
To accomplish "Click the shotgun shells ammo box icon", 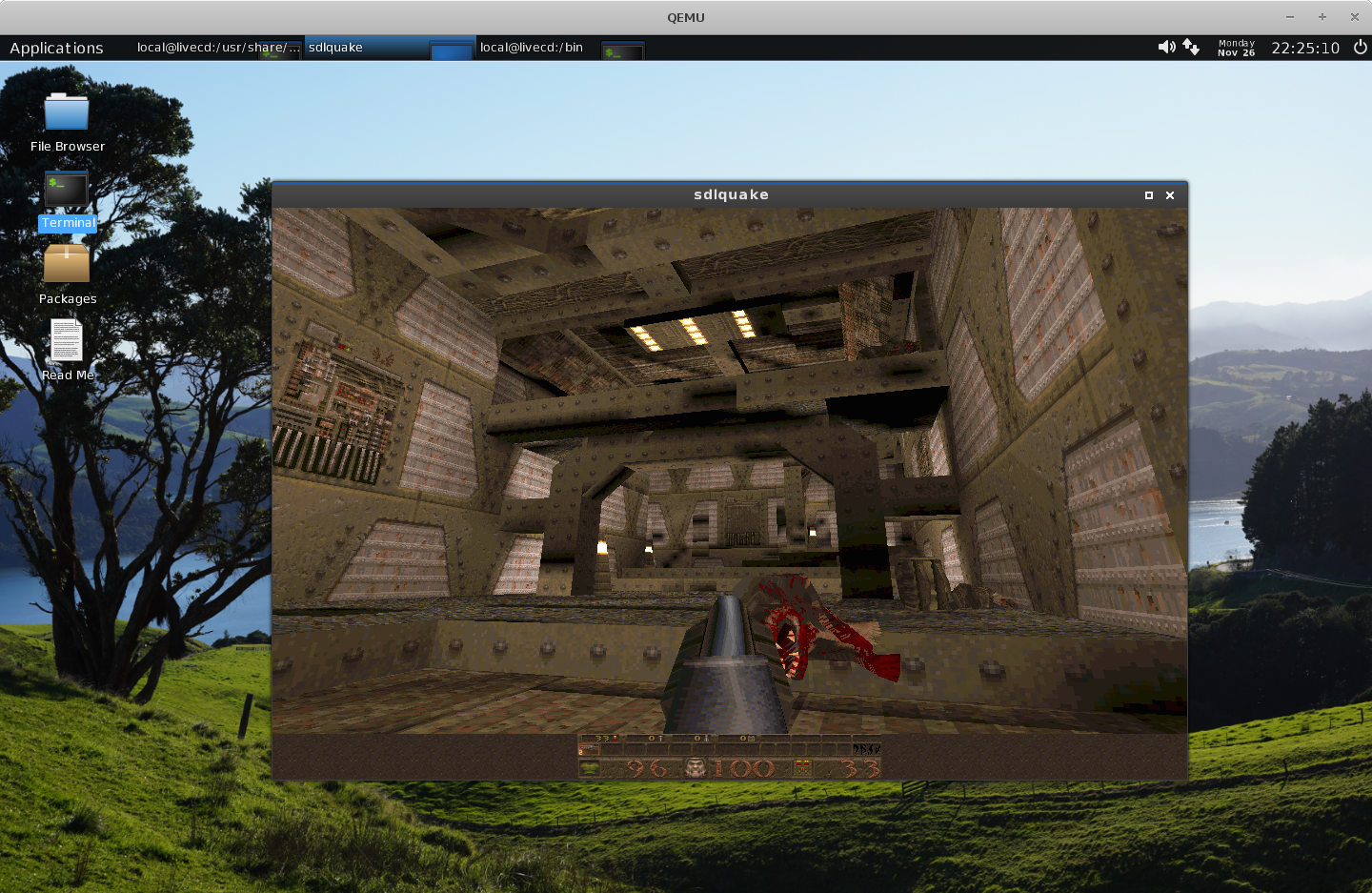I will 803,768.
